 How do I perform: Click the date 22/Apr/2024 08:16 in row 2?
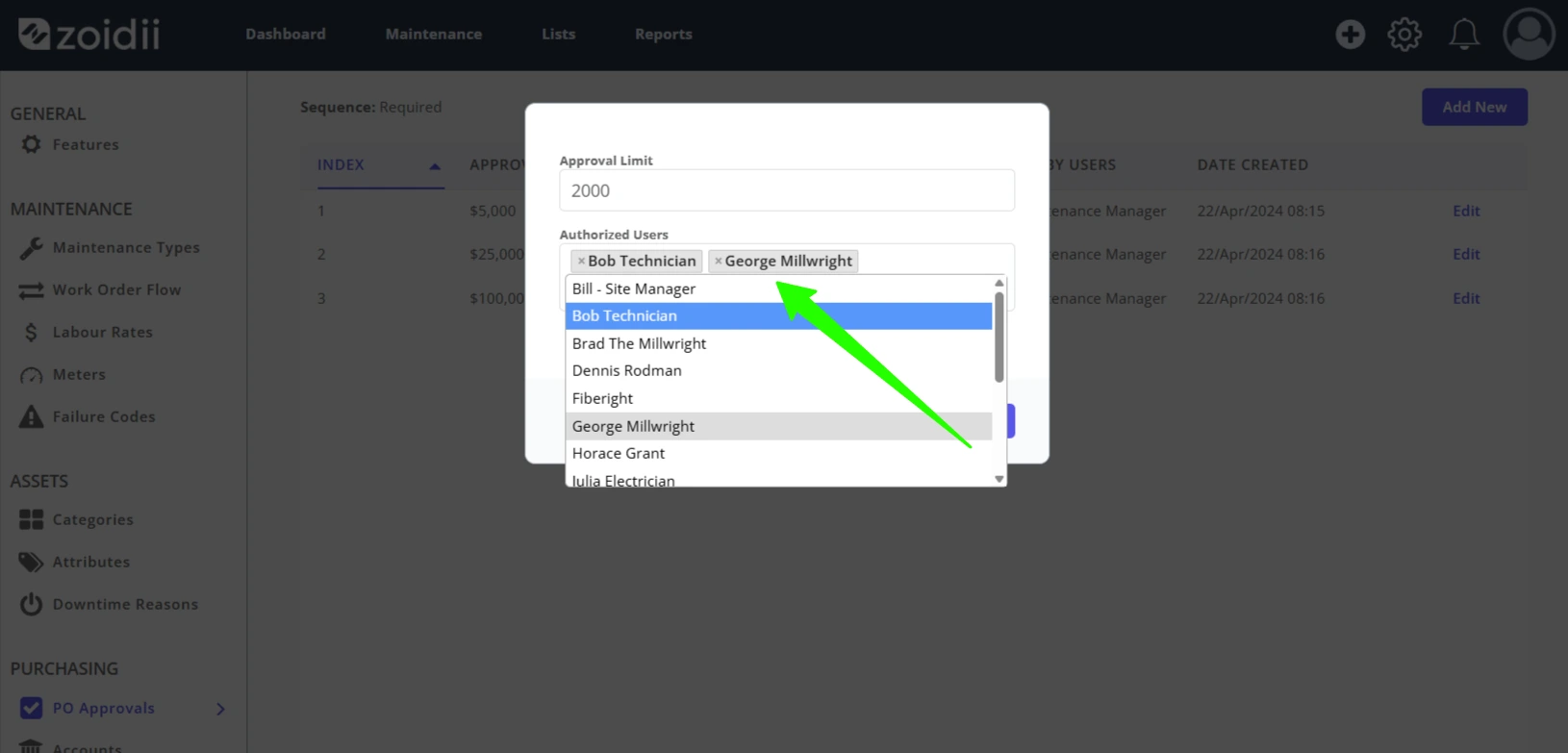(x=1260, y=254)
